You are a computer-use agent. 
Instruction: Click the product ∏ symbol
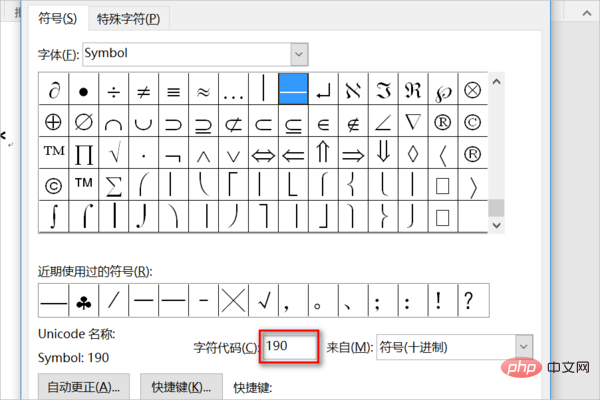tap(83, 153)
